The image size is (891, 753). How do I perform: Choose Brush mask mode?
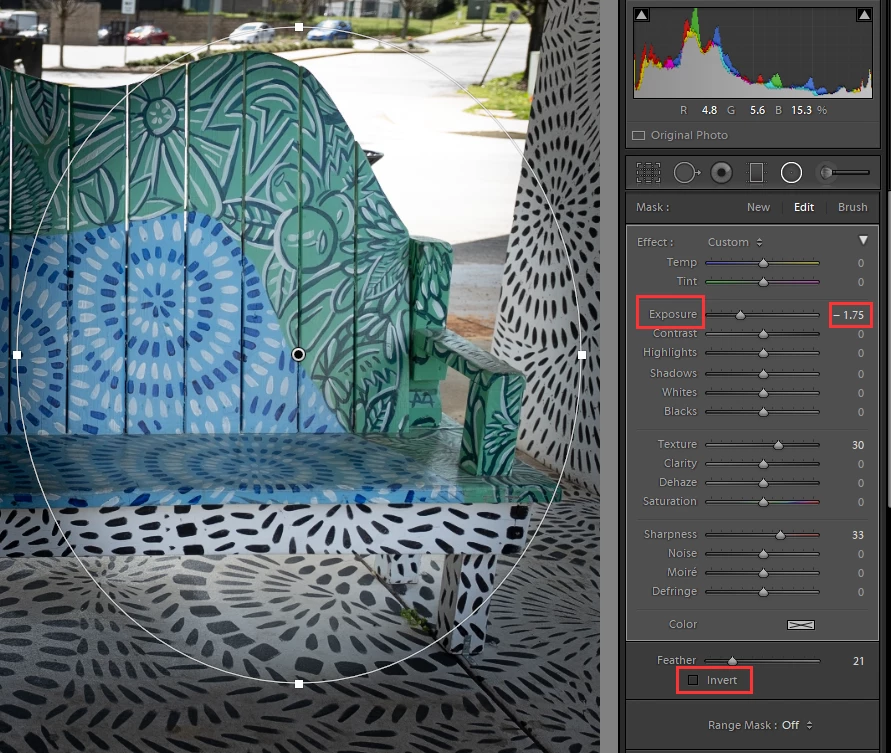[x=852, y=207]
